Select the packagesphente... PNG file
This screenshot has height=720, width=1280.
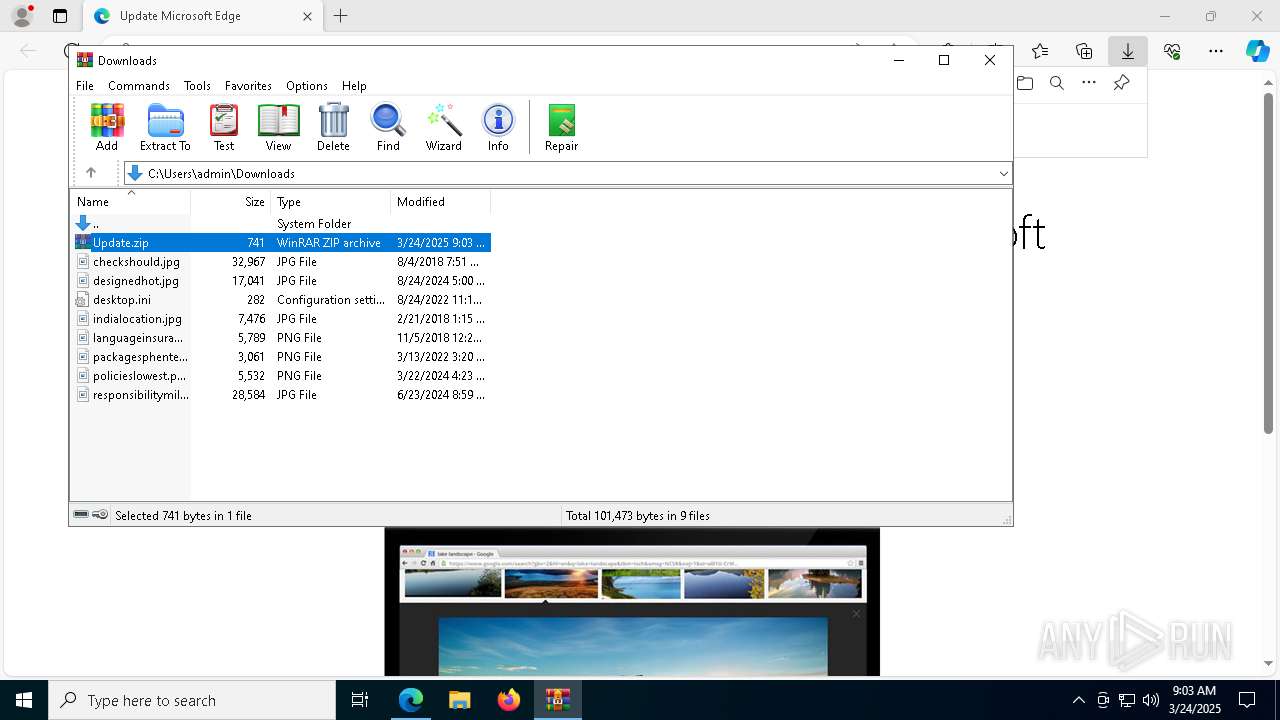281,357
